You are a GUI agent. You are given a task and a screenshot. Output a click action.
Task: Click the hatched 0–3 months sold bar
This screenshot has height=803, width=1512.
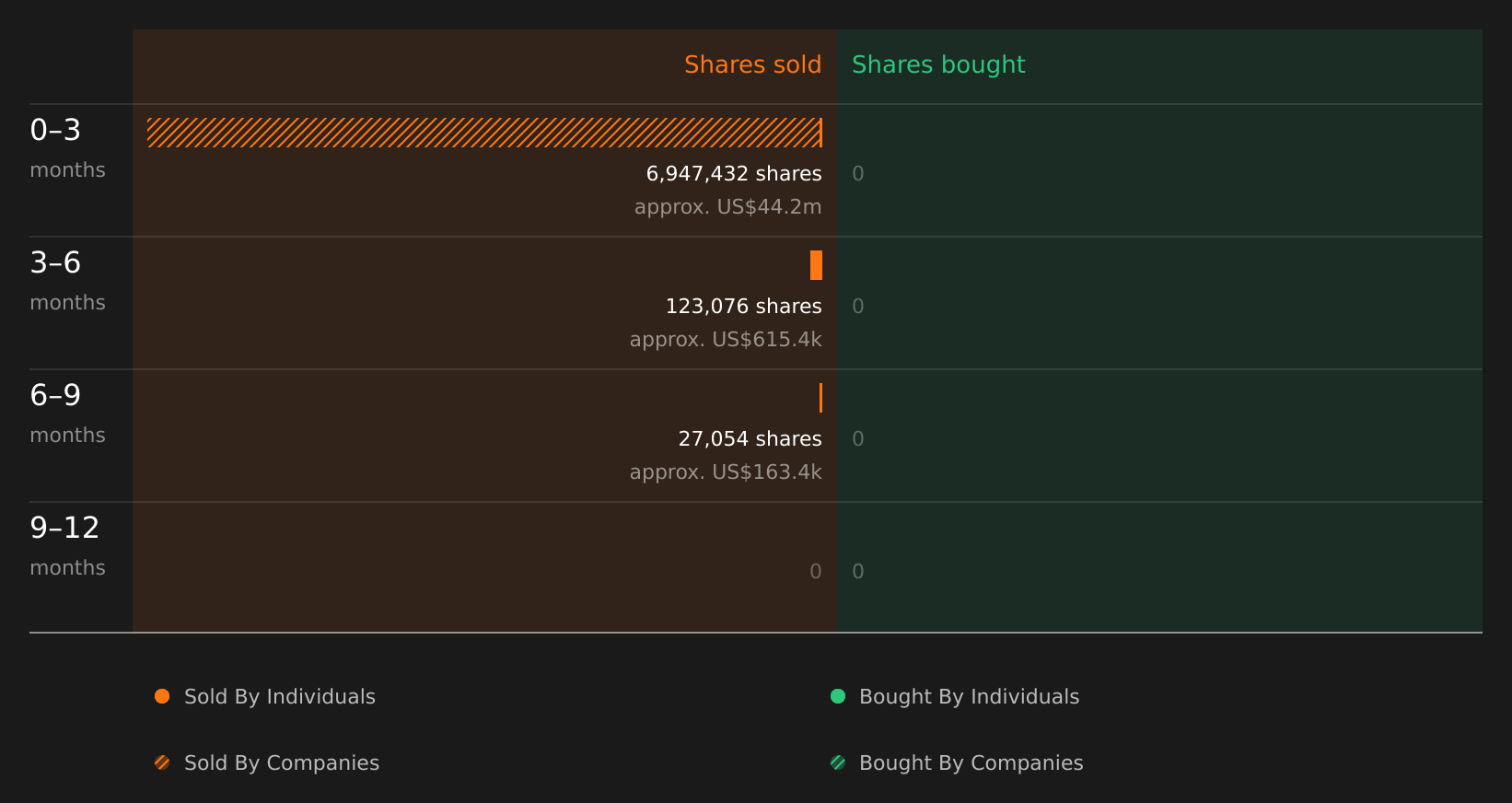(x=484, y=133)
